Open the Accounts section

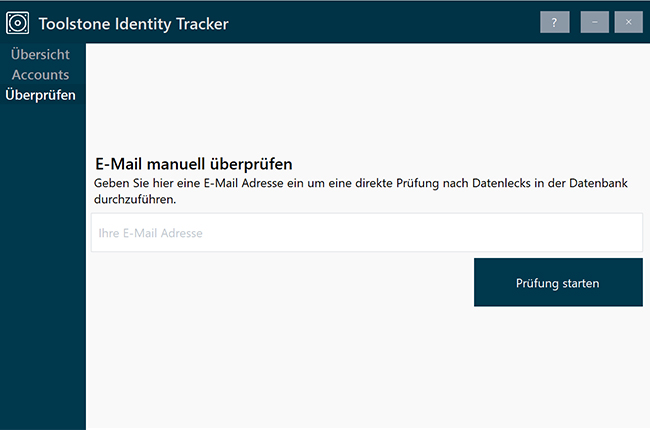[x=40, y=75]
